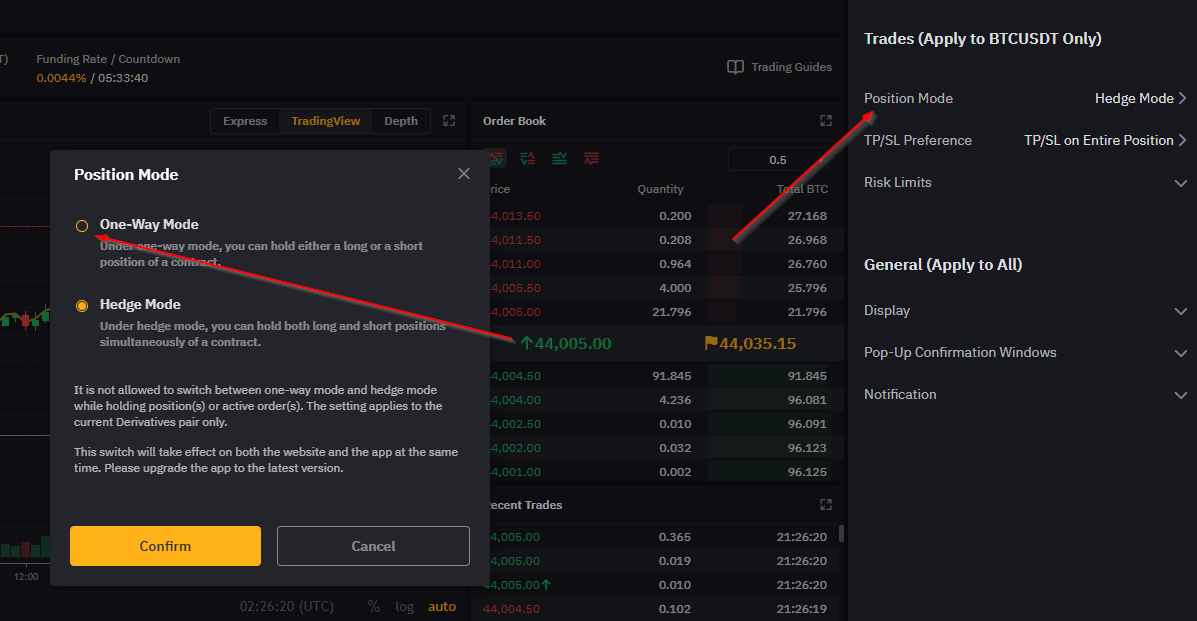Image resolution: width=1197 pixels, height=621 pixels.
Task: Open the Trading Guides link
Action: click(791, 67)
